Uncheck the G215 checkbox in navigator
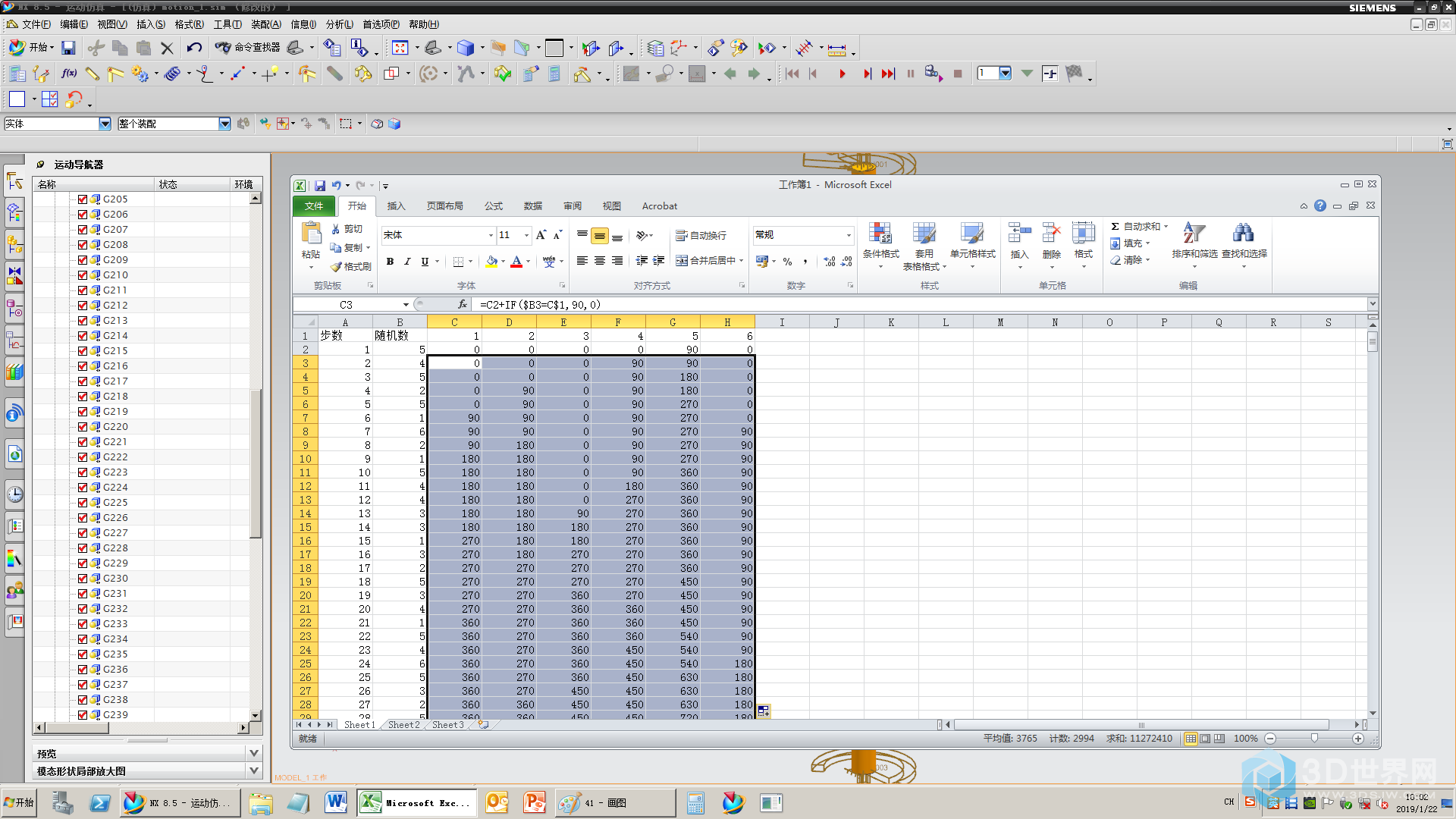The image size is (1456, 819). tap(83, 351)
